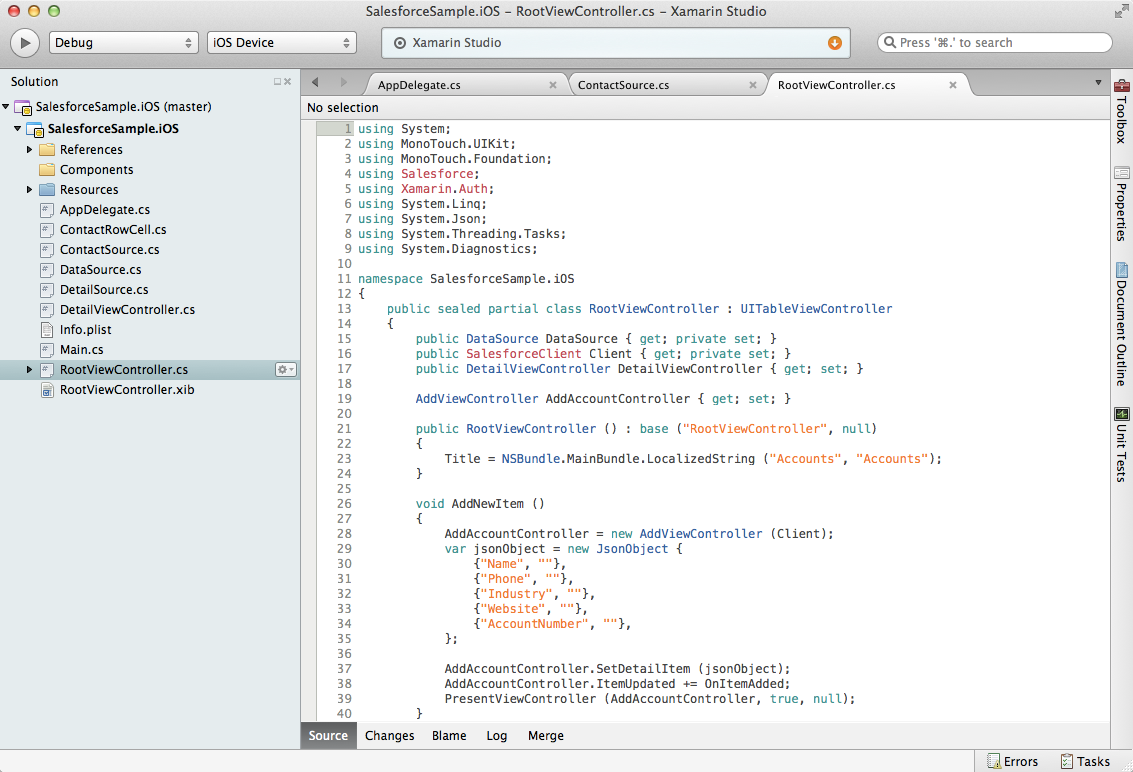Click the Resources folder icon
Viewport: 1133px width, 772px height.
coord(47,189)
